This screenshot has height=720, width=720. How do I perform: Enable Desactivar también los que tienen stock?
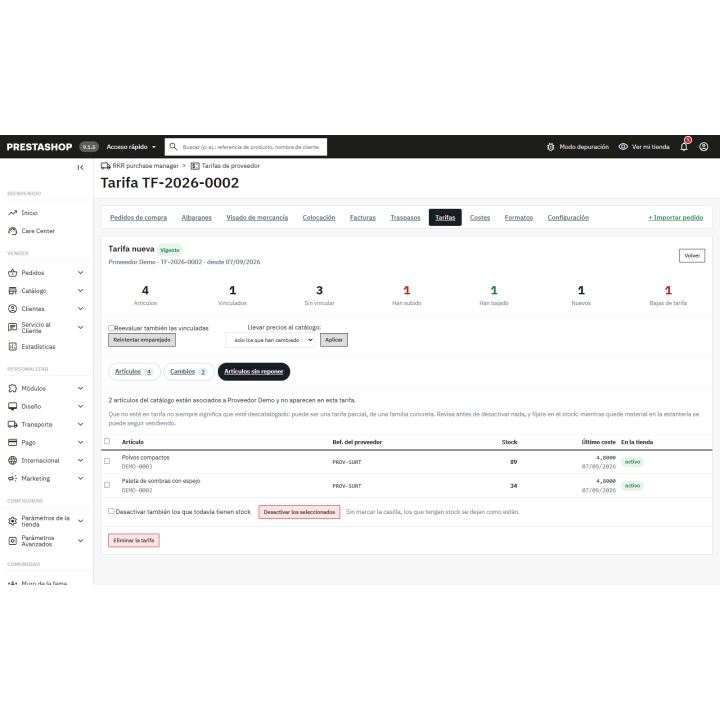[111, 511]
